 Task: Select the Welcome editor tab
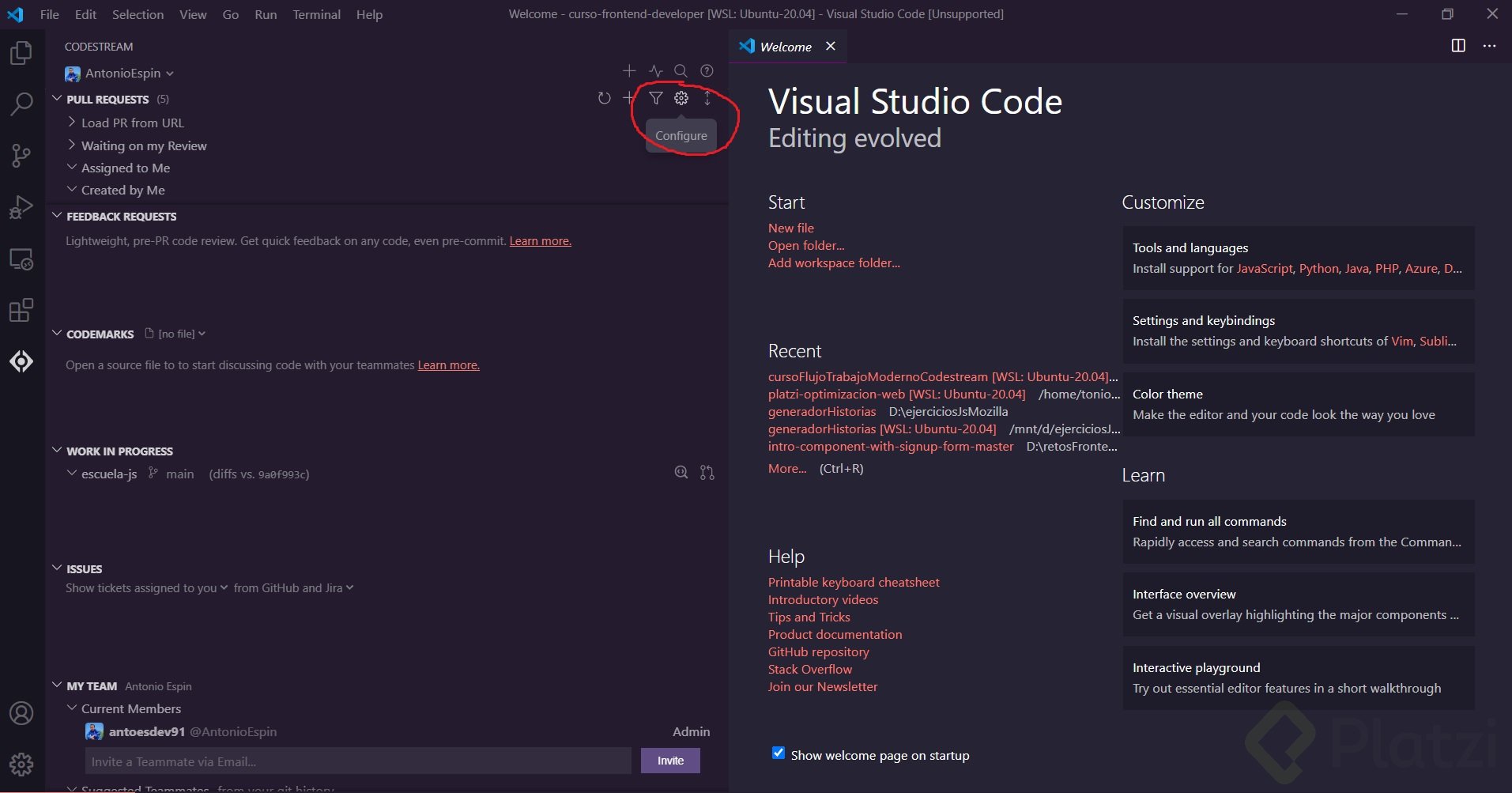(x=785, y=47)
